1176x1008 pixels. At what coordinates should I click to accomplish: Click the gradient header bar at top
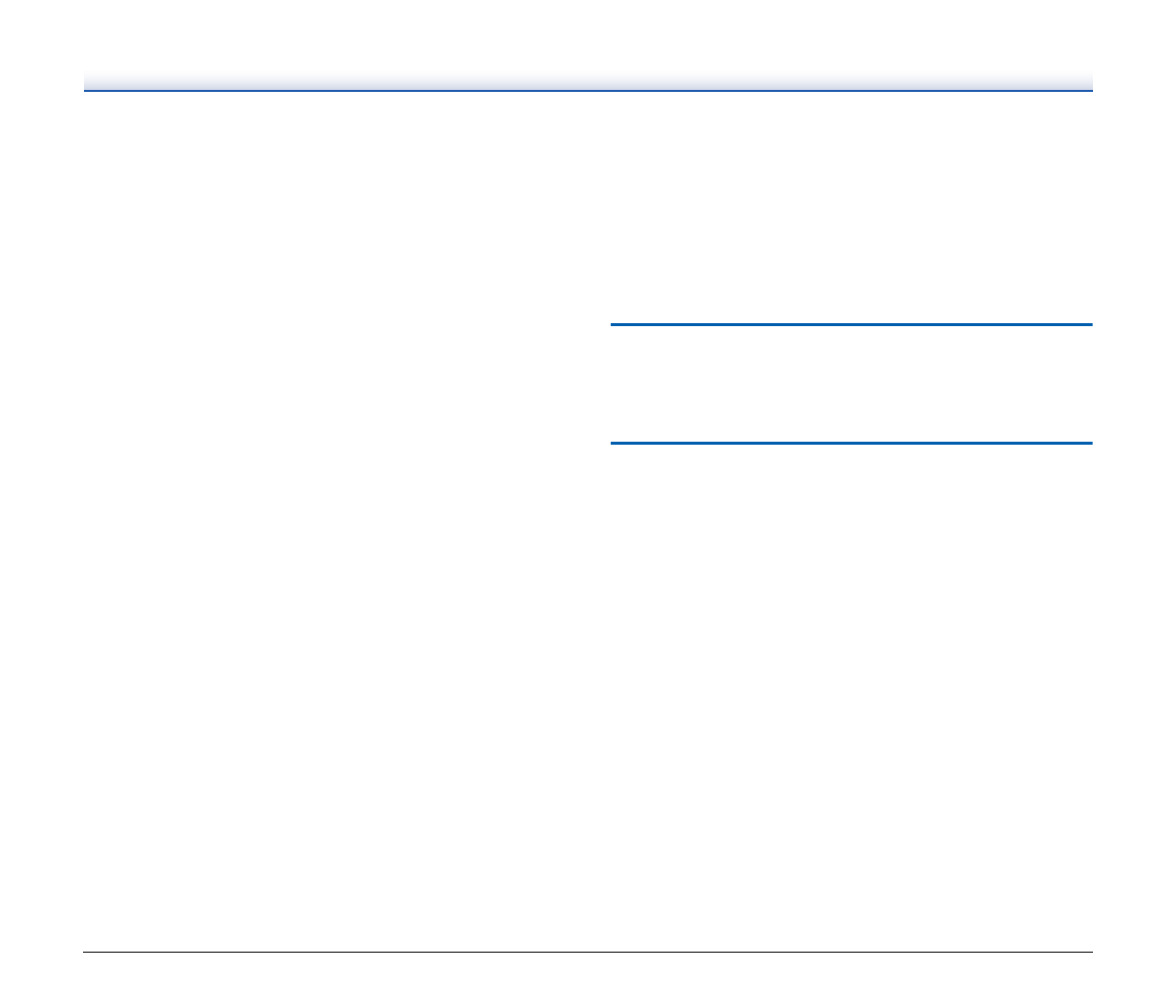pyautogui.click(x=588, y=82)
